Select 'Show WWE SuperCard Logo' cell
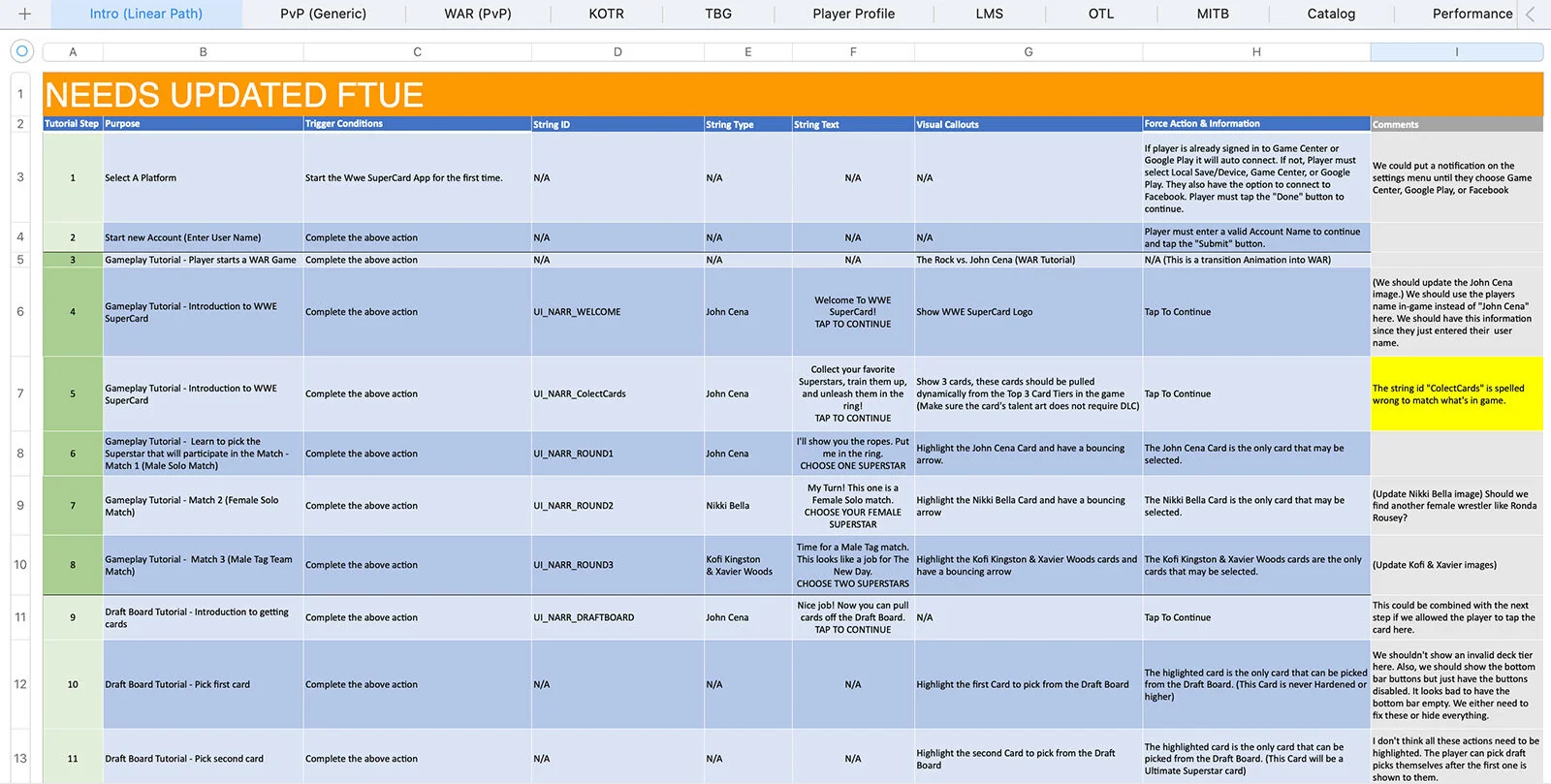Screen dimensions: 1551x784 tap(1028, 312)
